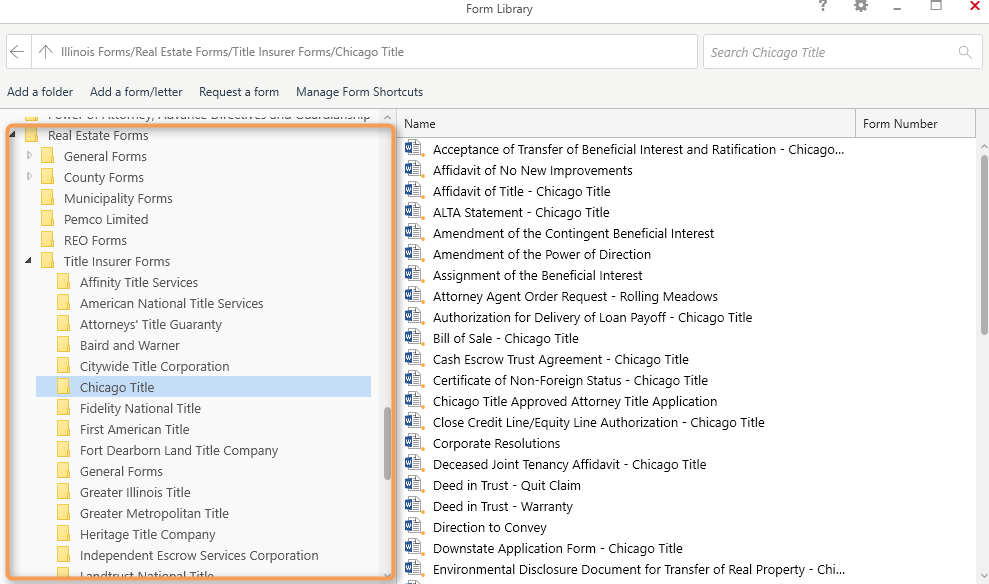The image size is (989, 584).
Task: Click the First American Title folder icon
Action: (64, 429)
